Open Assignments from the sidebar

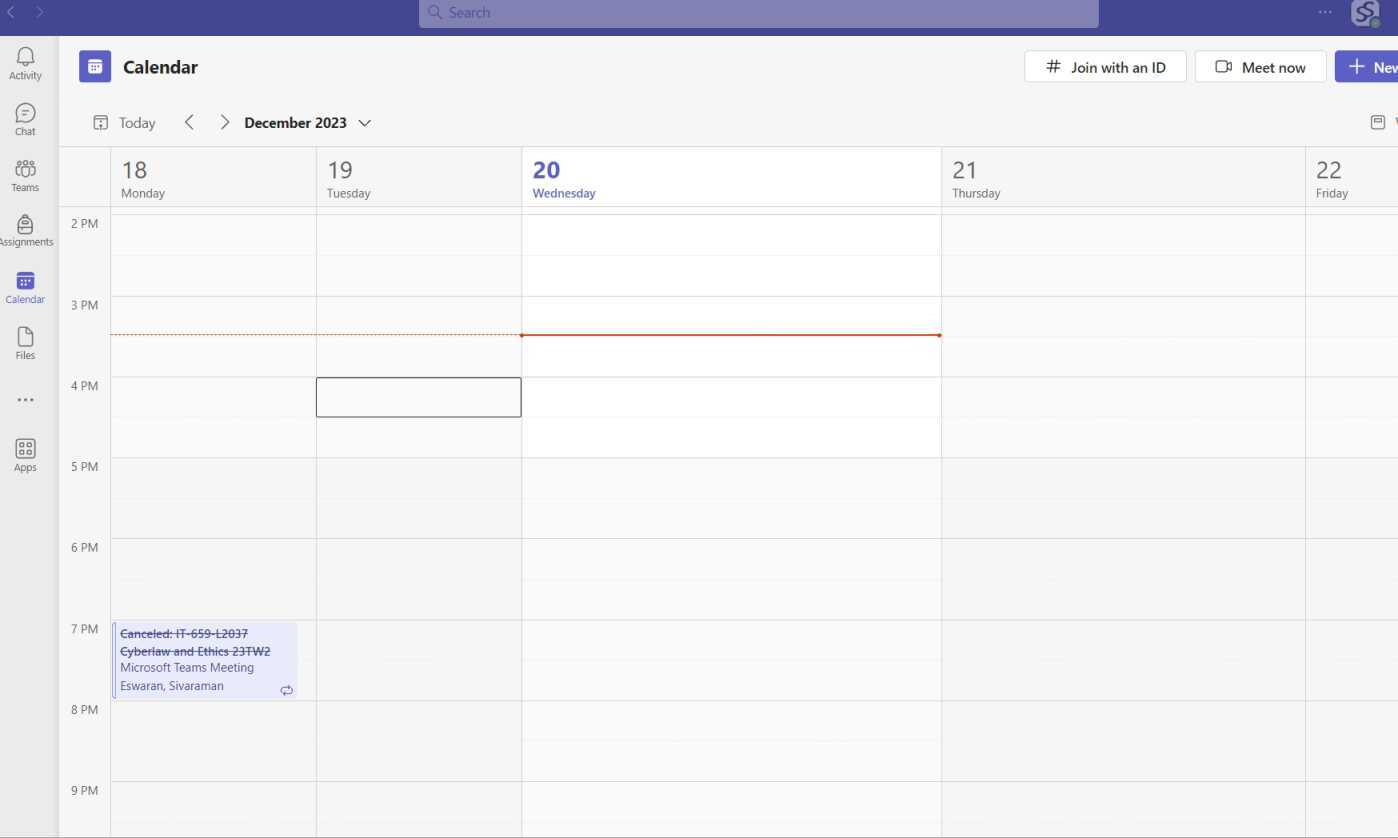click(x=25, y=231)
